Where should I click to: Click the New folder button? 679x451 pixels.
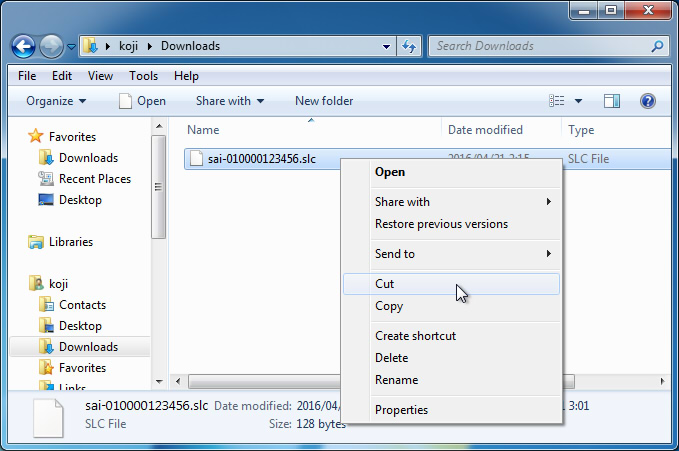pos(323,101)
